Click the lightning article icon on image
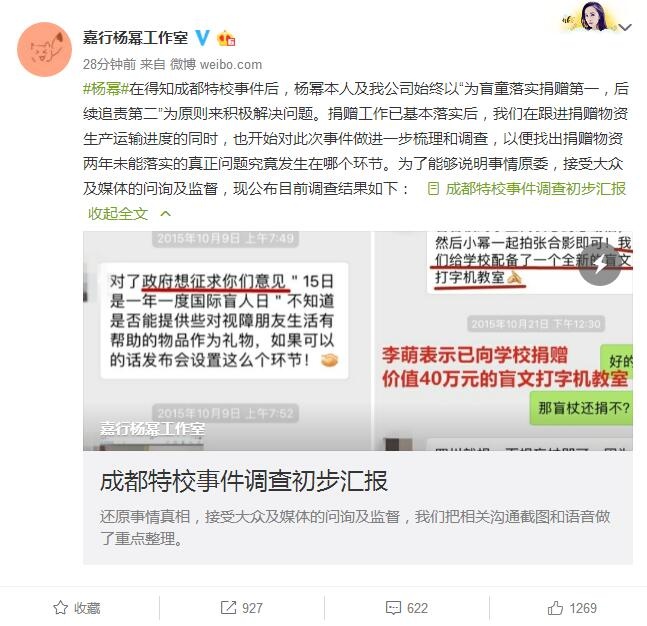Viewport: 647px width, 626px height. 600,264
